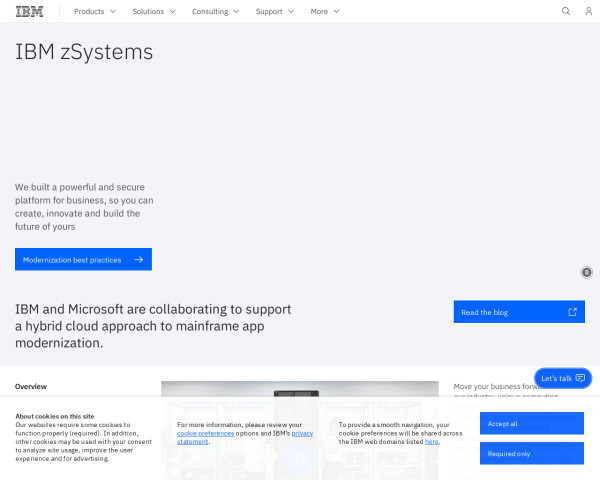Open the cookie preferences link
Viewport: 600px width, 480px height.
205,433
